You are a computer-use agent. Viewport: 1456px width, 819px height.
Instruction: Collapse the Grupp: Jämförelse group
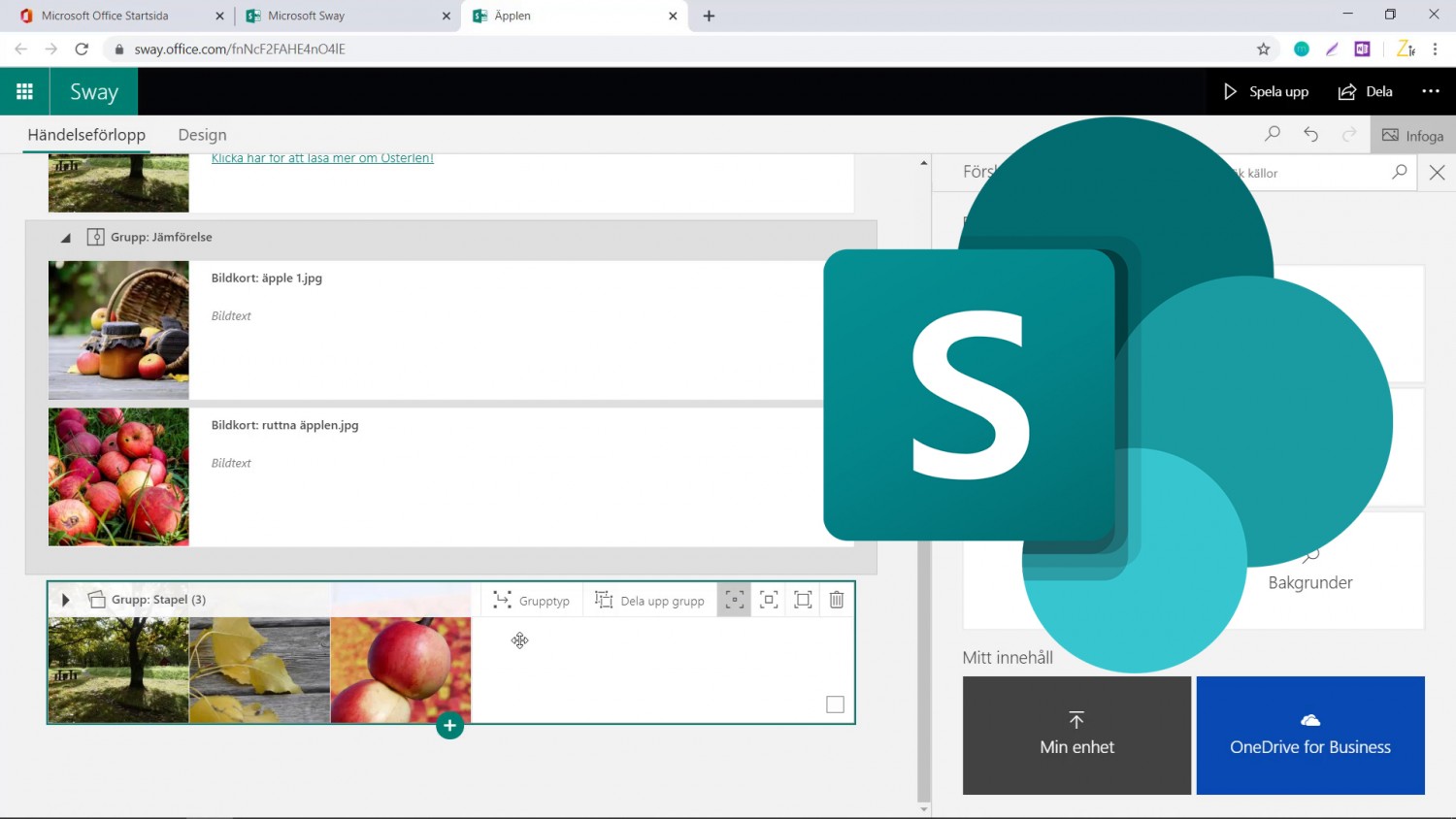(65, 237)
